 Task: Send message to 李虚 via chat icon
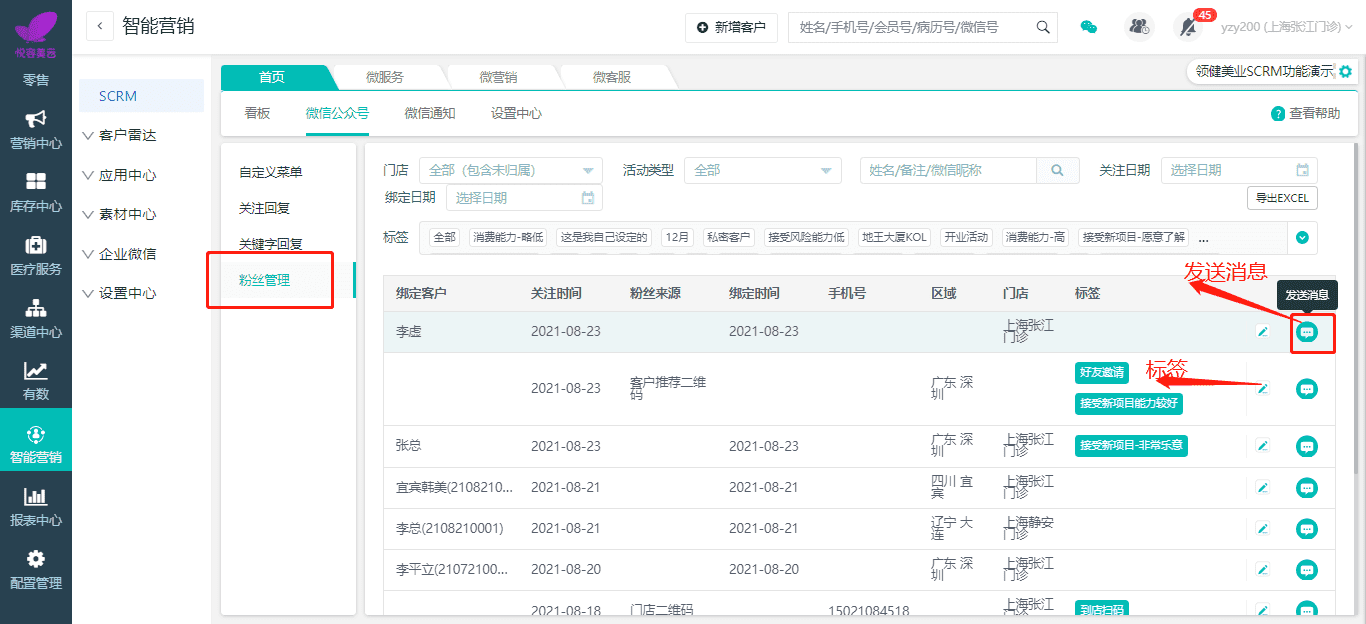coord(1306,332)
